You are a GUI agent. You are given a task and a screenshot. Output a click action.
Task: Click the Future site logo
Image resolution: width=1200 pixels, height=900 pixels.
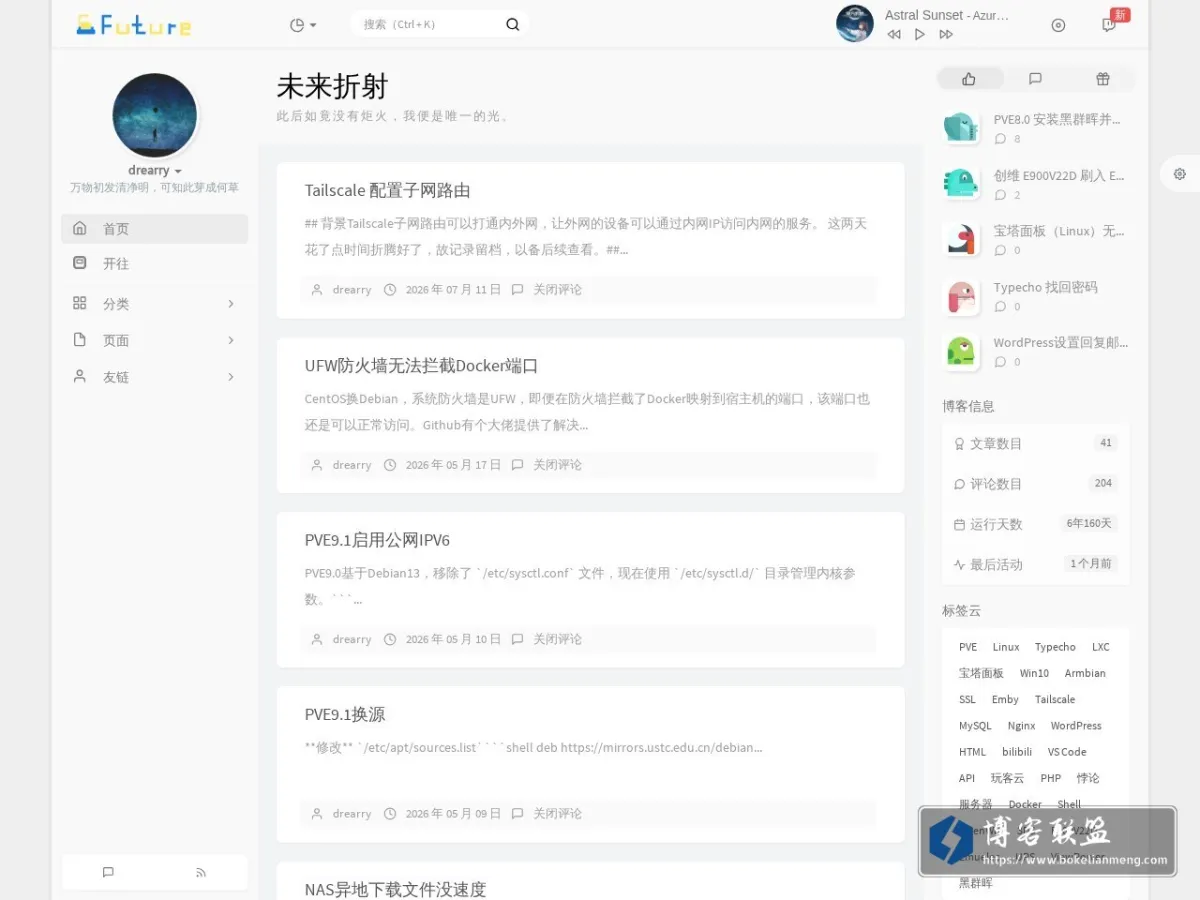click(134, 25)
